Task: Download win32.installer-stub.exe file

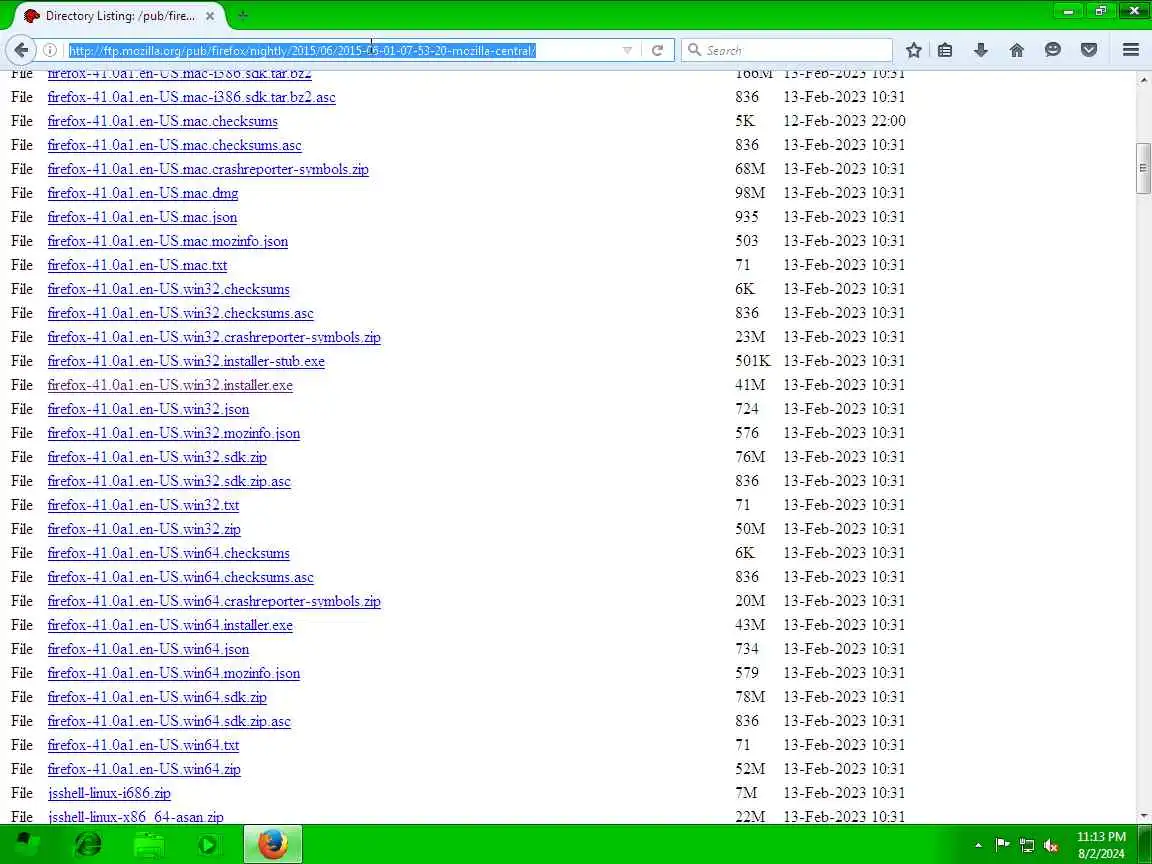Action: pyautogui.click(x=186, y=361)
